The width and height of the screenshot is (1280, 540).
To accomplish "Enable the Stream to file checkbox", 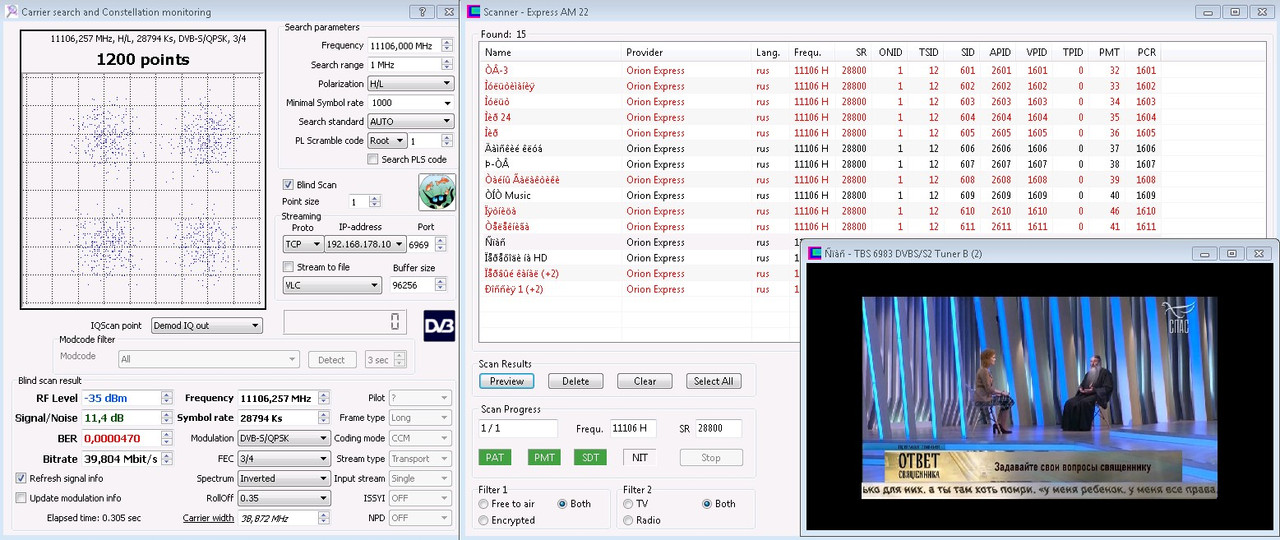I will [288, 267].
